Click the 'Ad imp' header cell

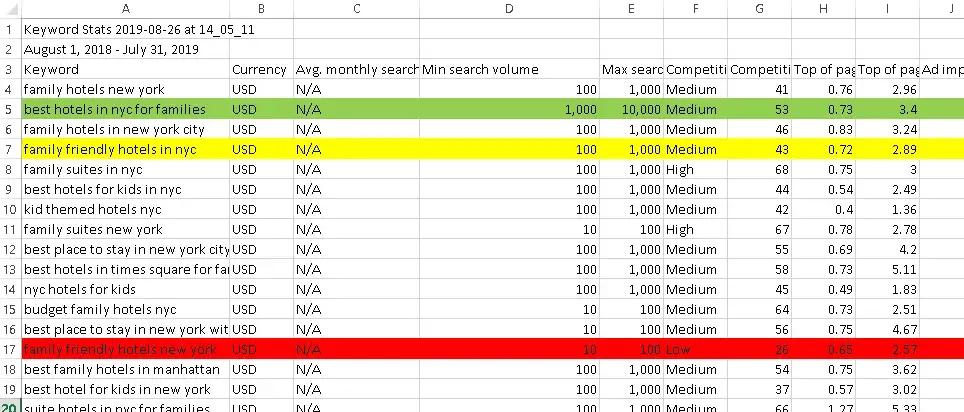[x=942, y=69]
